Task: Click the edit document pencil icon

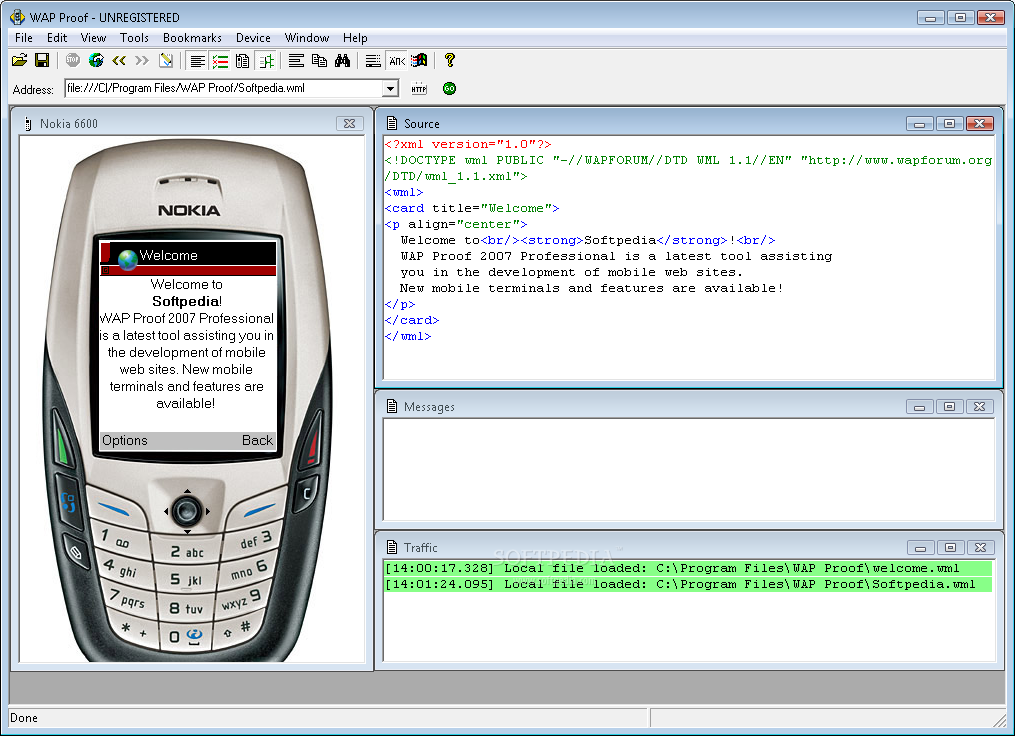Action: pyautogui.click(x=166, y=61)
